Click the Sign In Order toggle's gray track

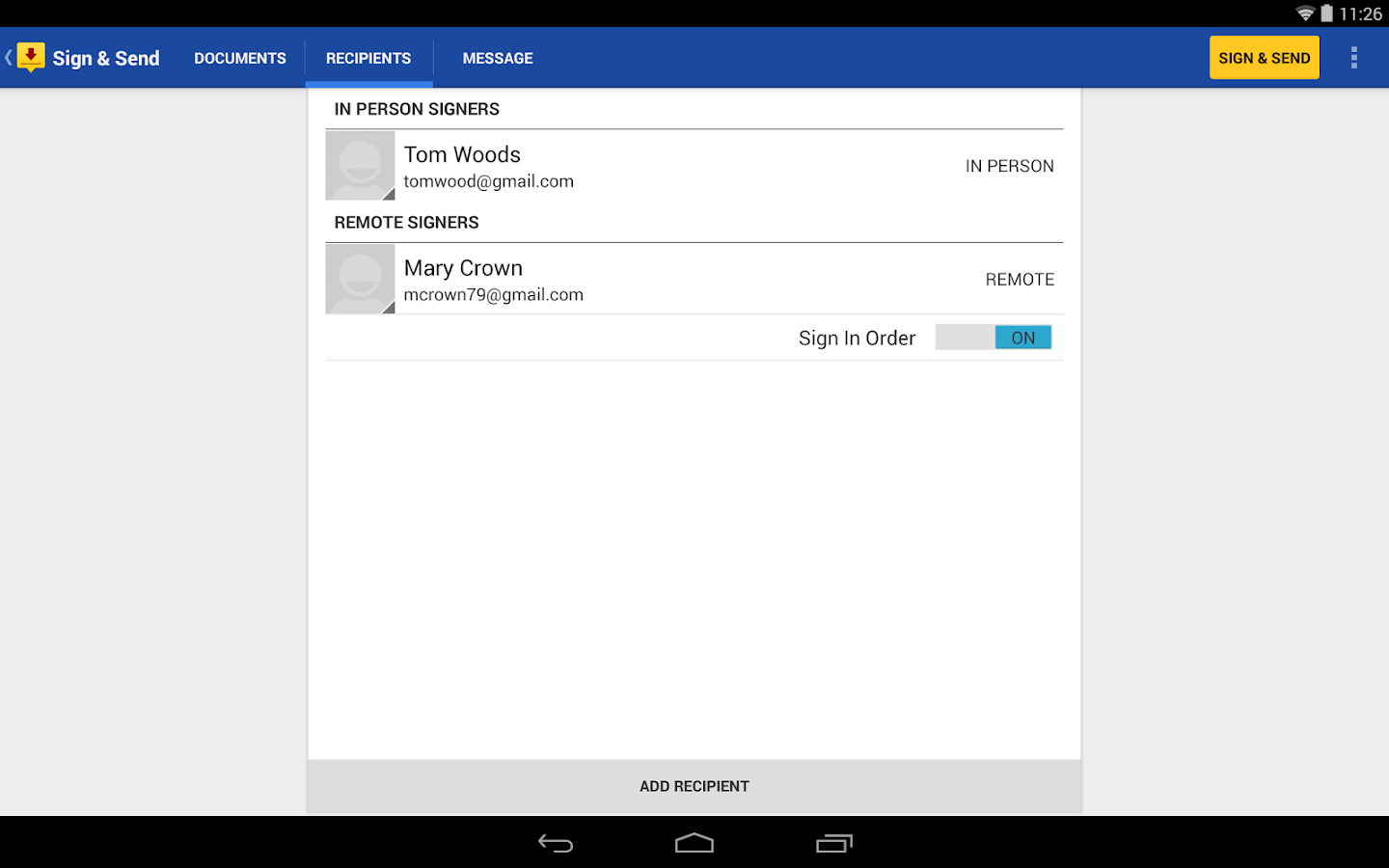tap(963, 337)
